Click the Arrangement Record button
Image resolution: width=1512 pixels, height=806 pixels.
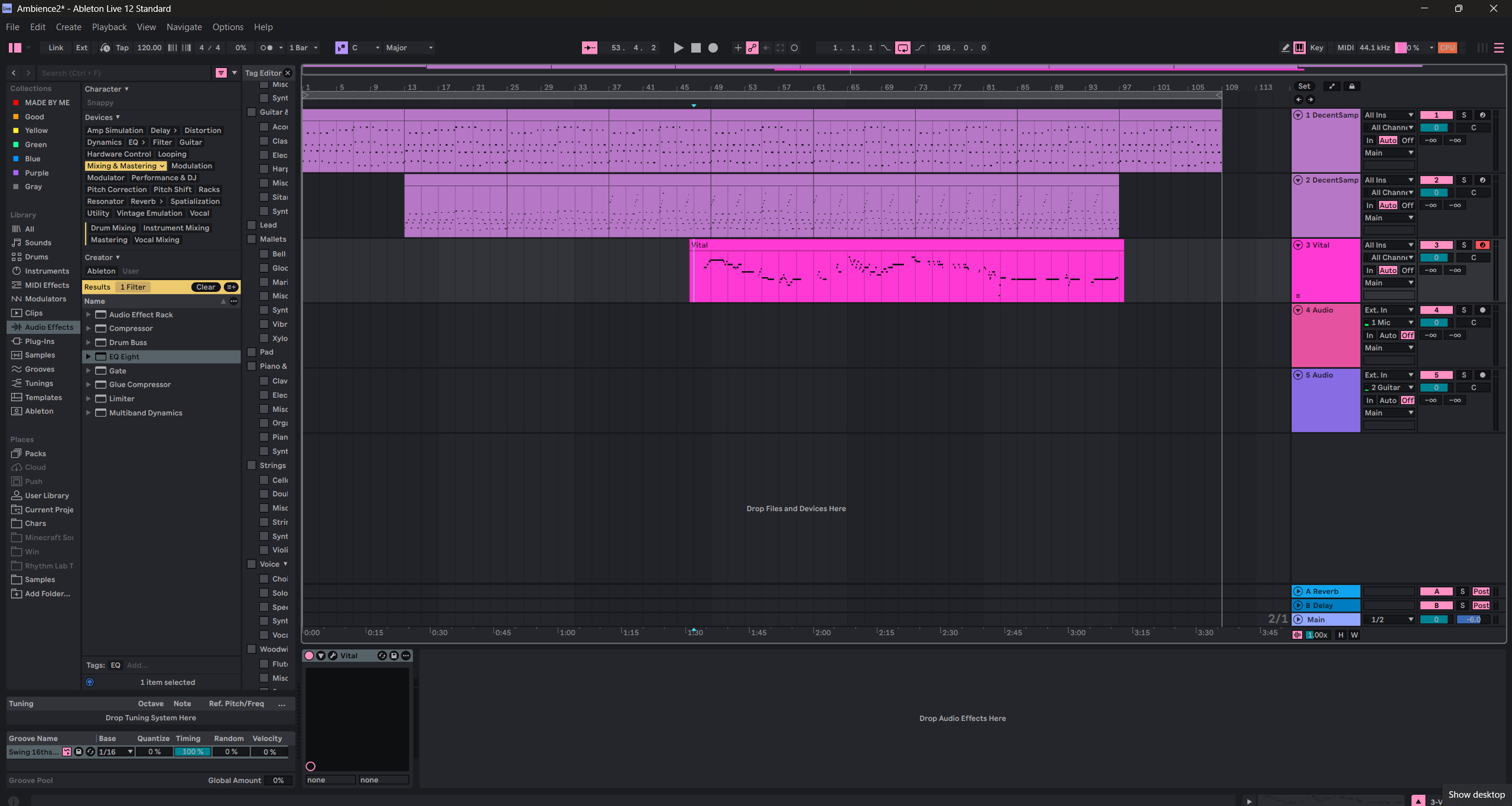tap(713, 48)
